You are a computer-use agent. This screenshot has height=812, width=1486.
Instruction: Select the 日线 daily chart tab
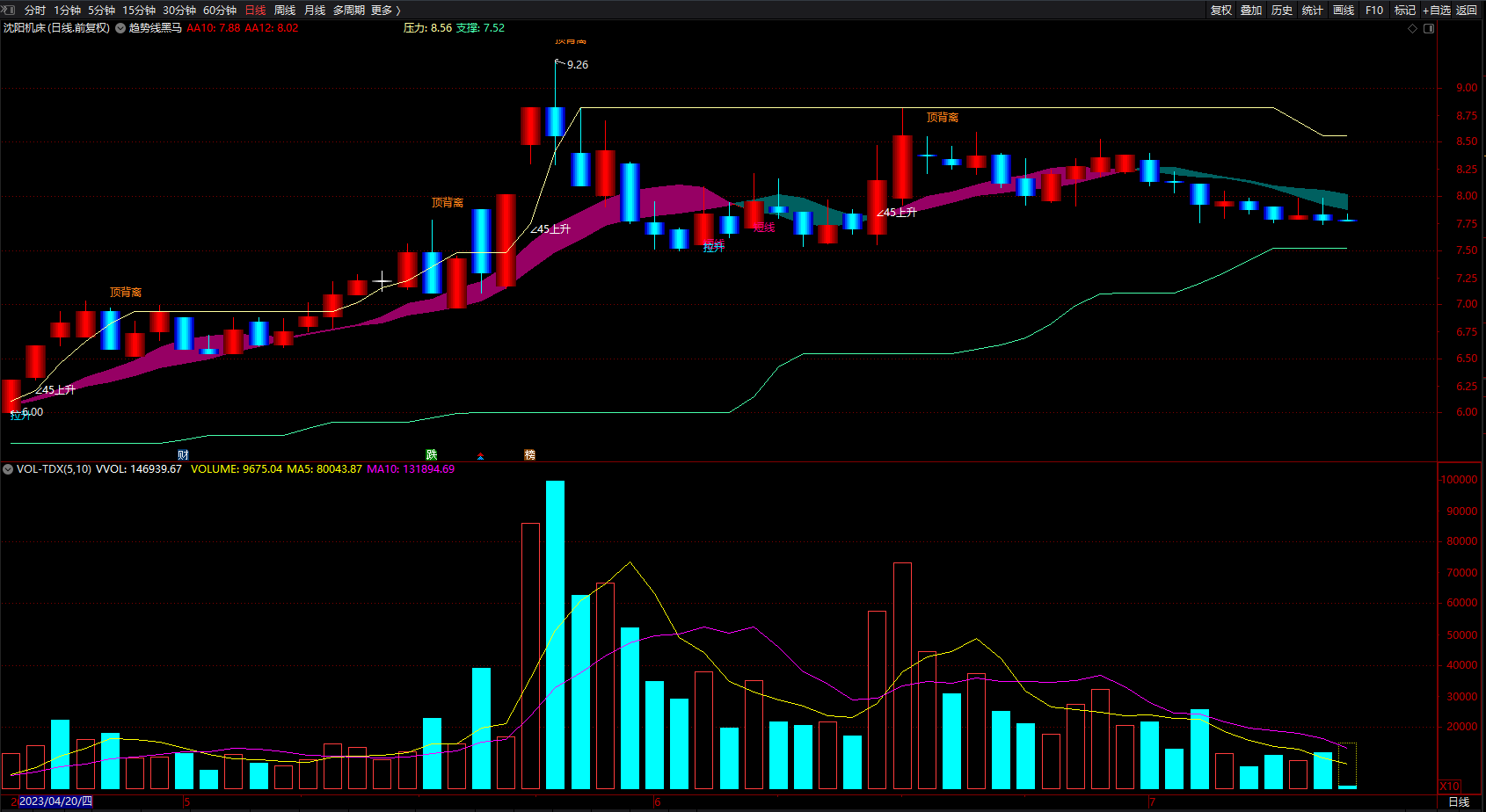tap(255, 11)
